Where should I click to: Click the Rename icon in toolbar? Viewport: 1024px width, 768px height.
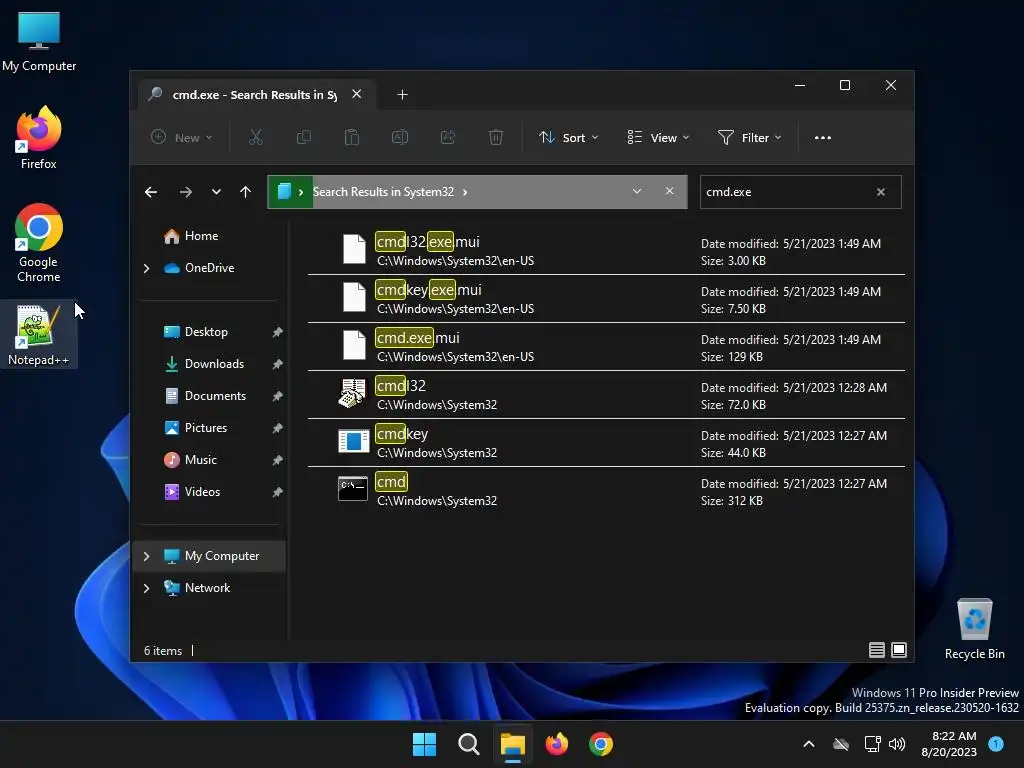400,137
